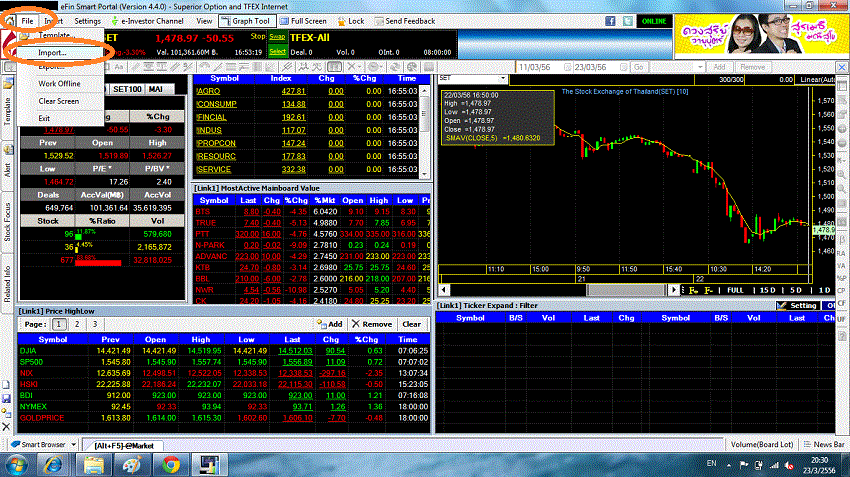Activate the Graph Tool button
The height and width of the screenshot is (477, 850).
pyautogui.click(x=246, y=21)
